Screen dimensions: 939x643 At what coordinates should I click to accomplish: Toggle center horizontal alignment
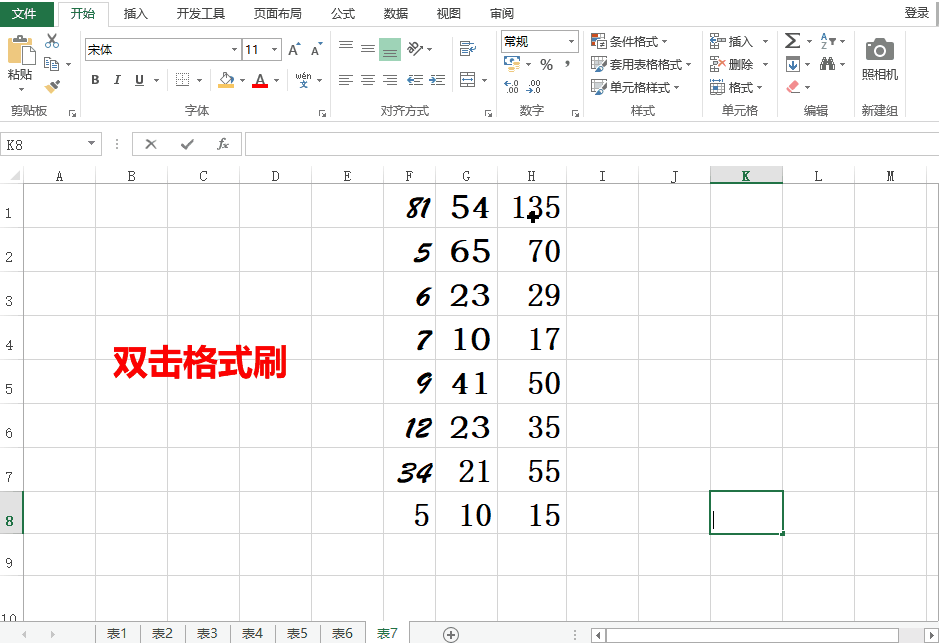(368, 80)
